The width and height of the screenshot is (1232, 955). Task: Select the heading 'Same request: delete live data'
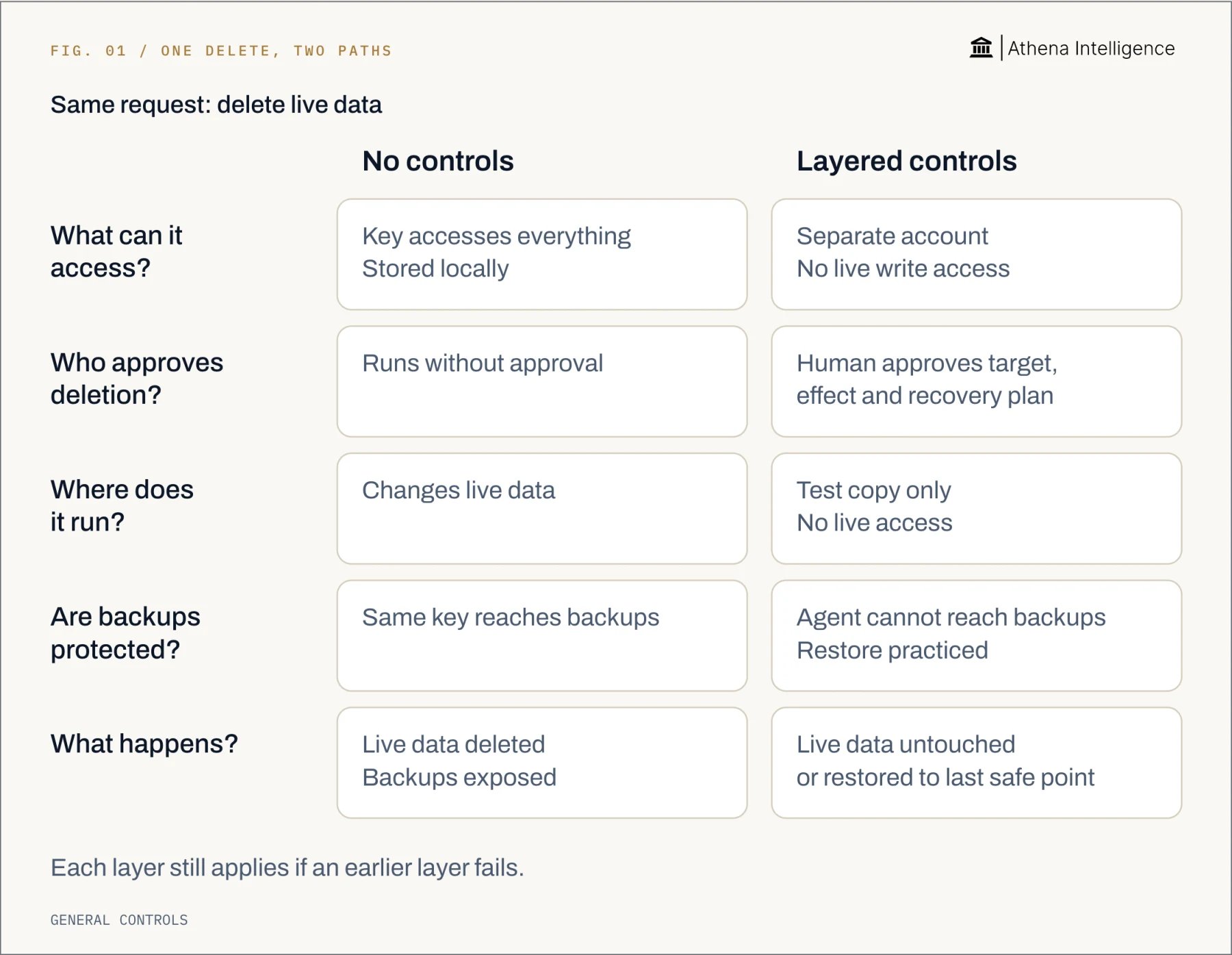click(x=216, y=105)
